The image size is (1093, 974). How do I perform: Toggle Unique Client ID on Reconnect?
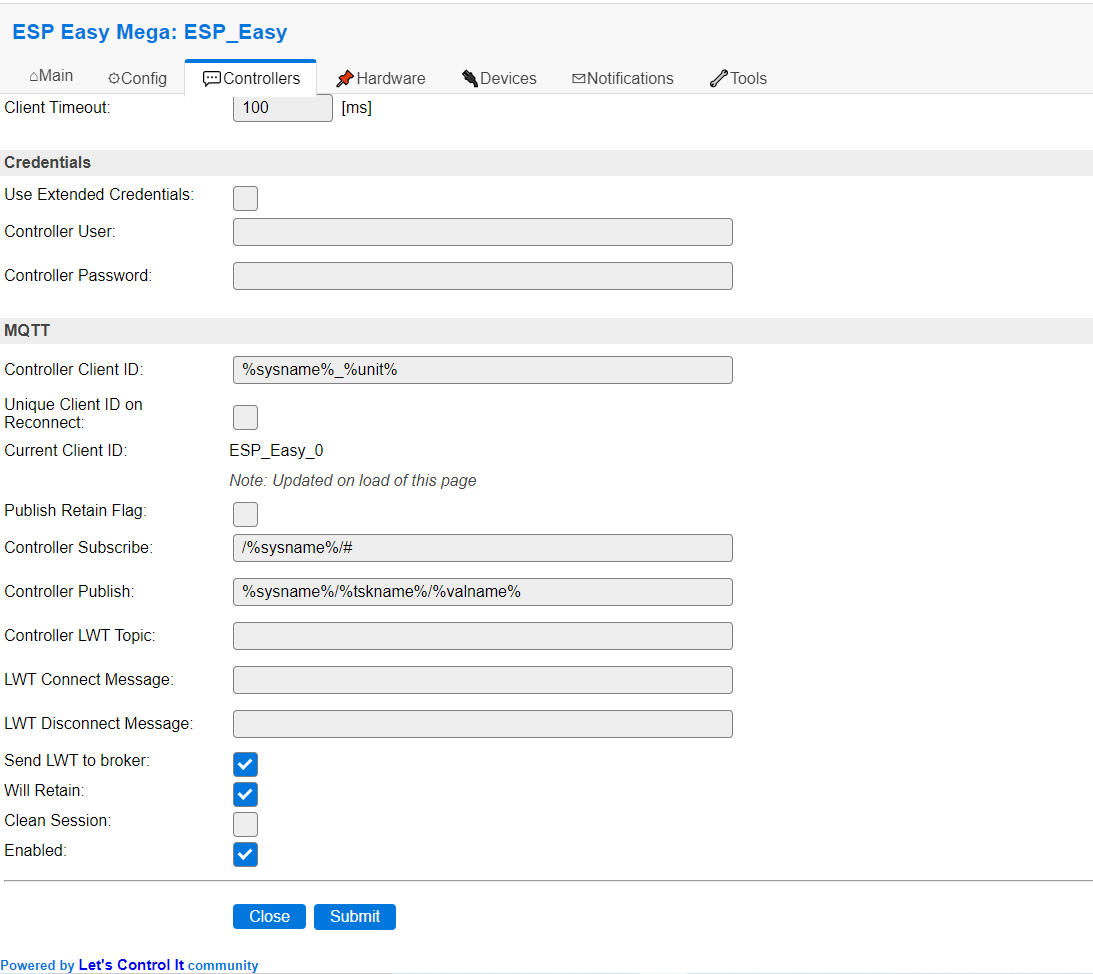[x=245, y=417]
